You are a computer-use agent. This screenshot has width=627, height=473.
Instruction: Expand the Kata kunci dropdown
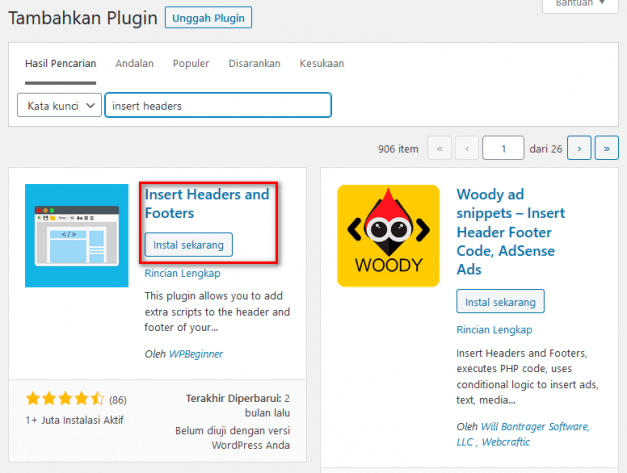click(x=59, y=106)
